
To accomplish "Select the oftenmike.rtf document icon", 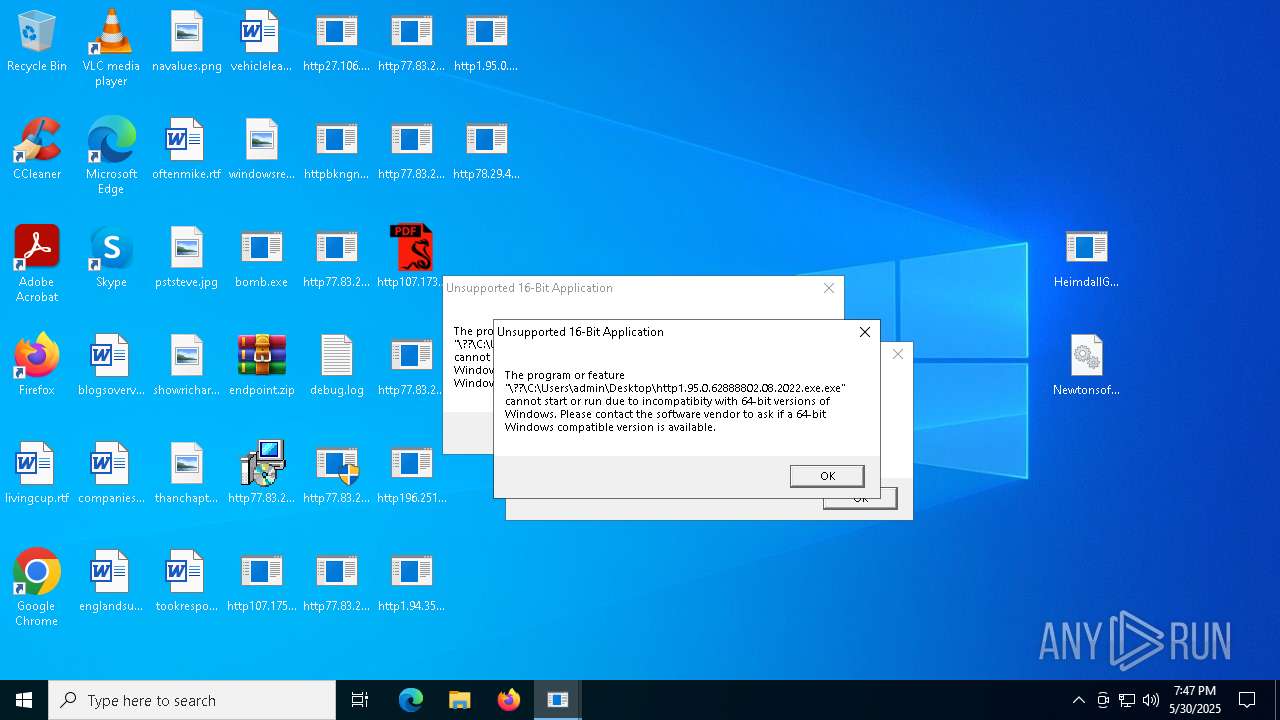I will coord(187,150).
